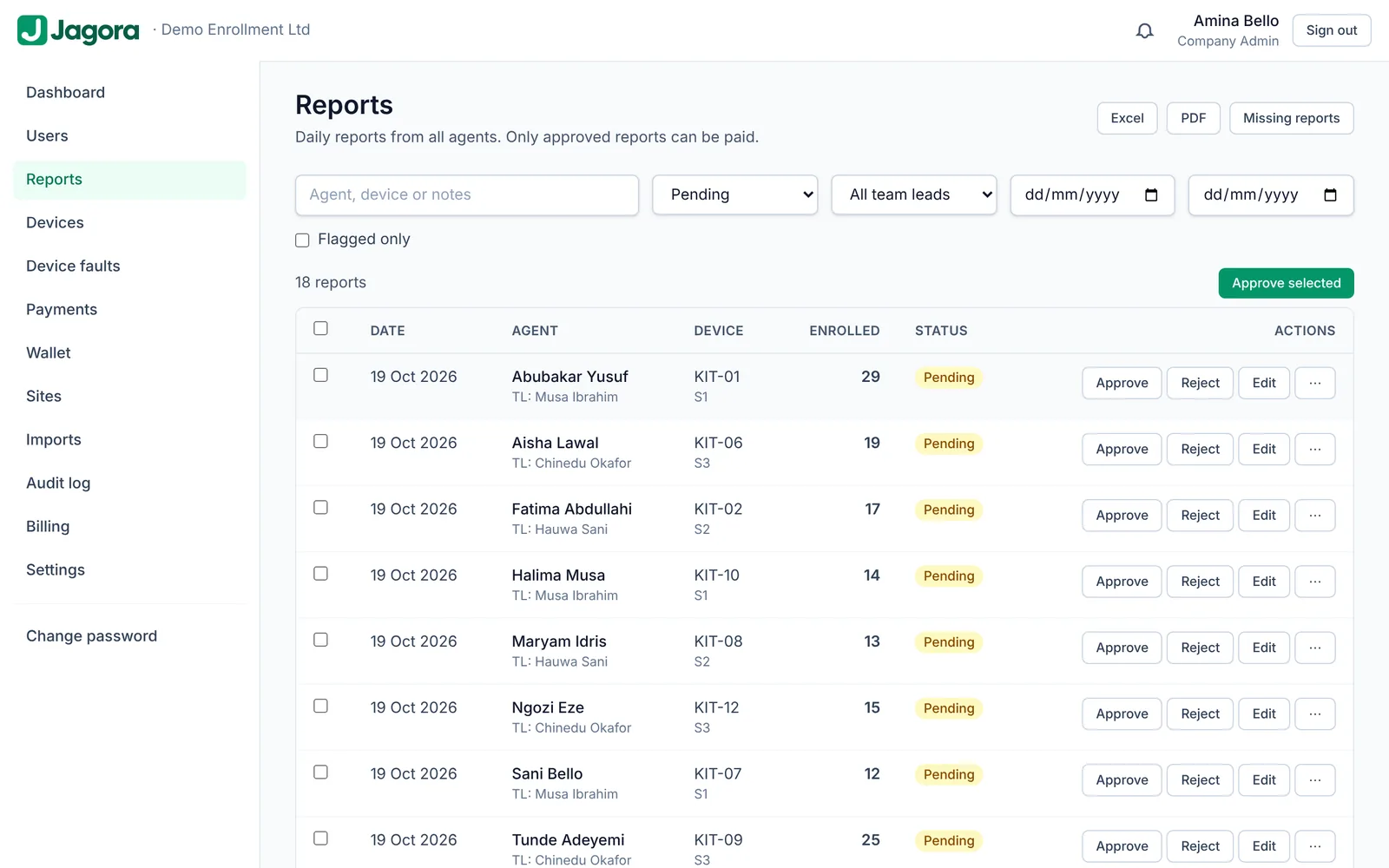Screen dimensions: 1389x868
Task: Open more actions for Sani Bello
Action: (1315, 779)
